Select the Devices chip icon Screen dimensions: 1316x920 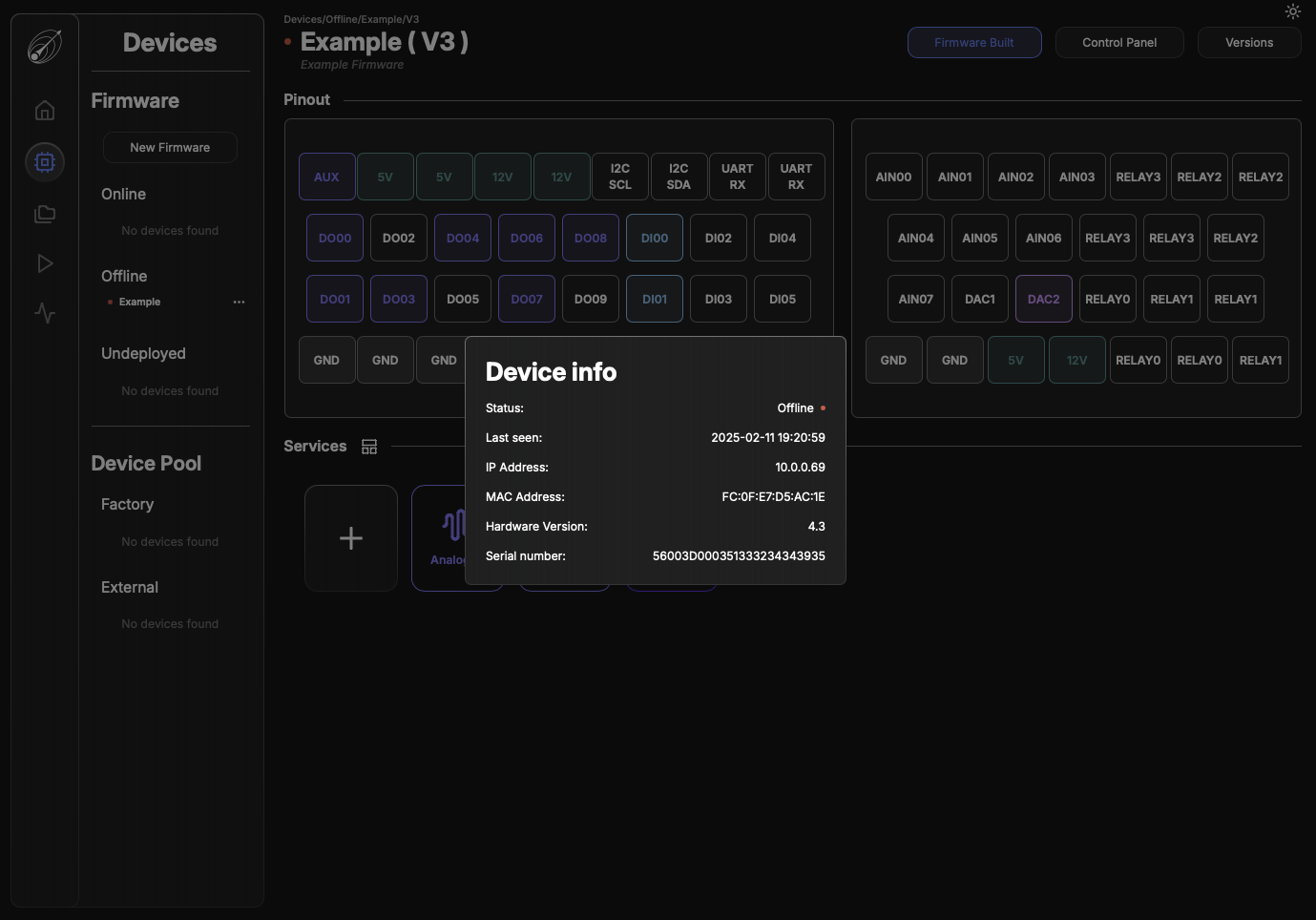pyautogui.click(x=45, y=162)
